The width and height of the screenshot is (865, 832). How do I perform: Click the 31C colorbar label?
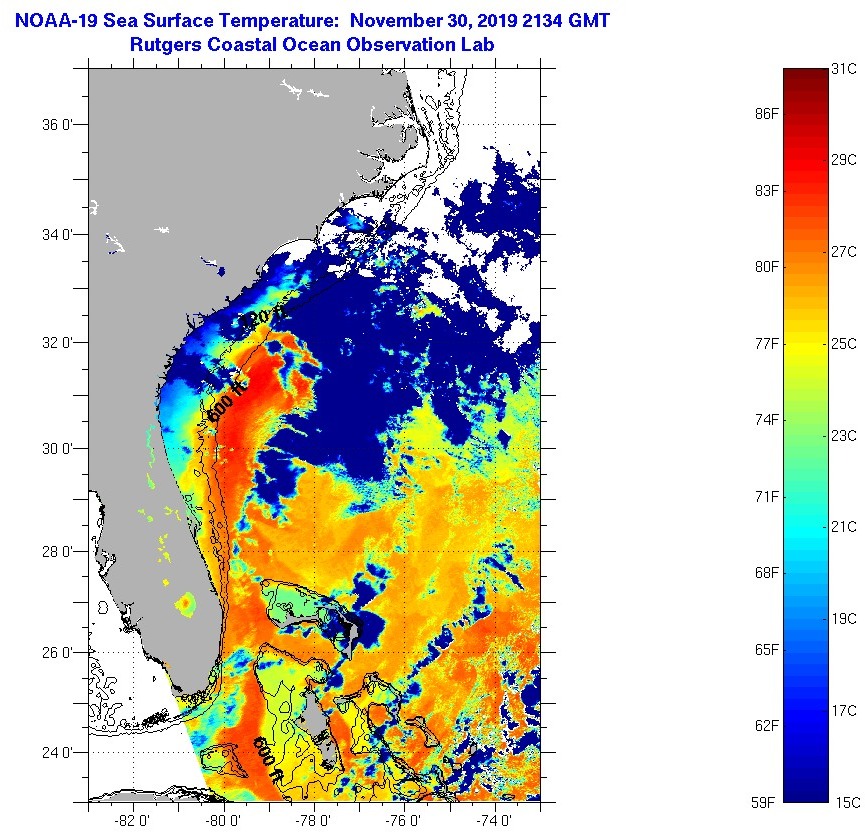(845, 69)
